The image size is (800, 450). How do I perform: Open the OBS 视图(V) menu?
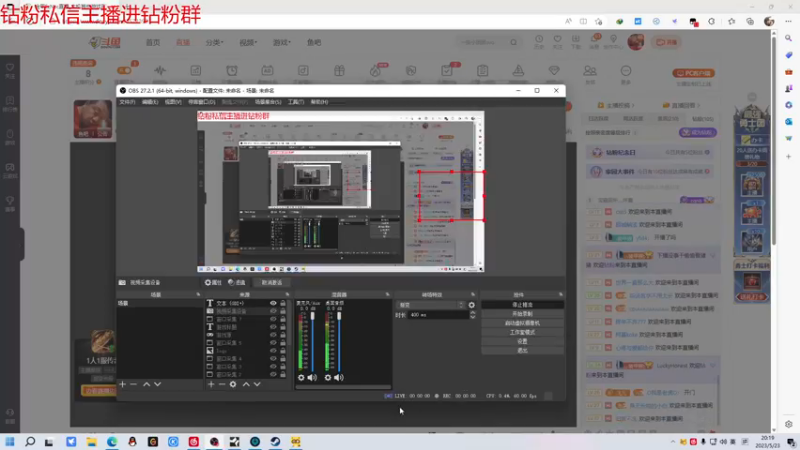pyautogui.click(x=173, y=102)
